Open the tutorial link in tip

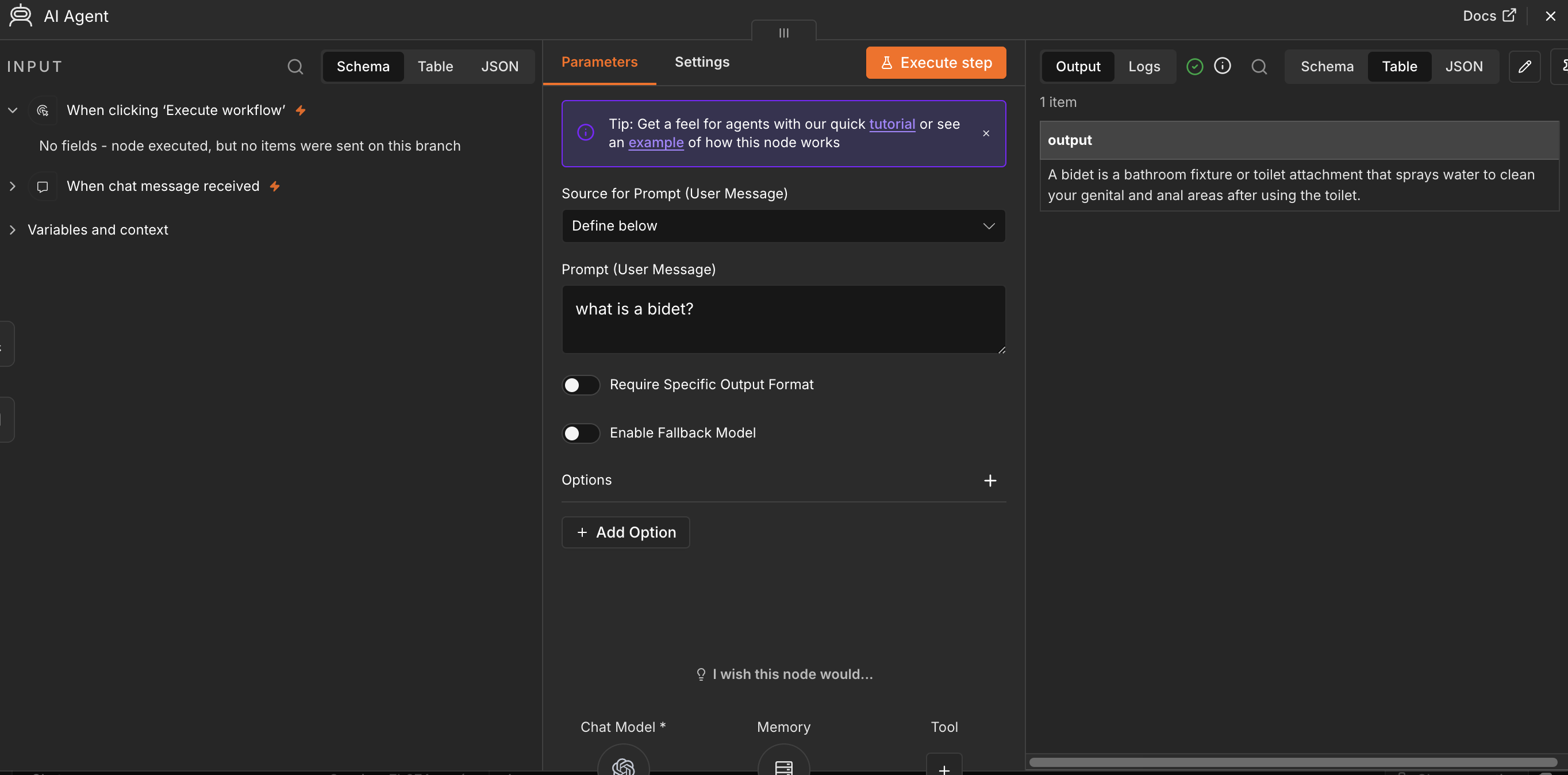point(891,124)
